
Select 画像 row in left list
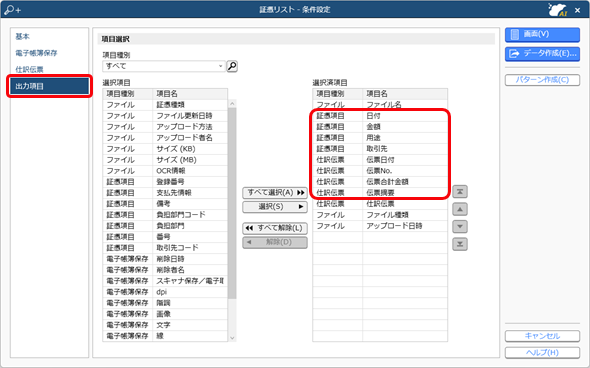(x=165, y=314)
